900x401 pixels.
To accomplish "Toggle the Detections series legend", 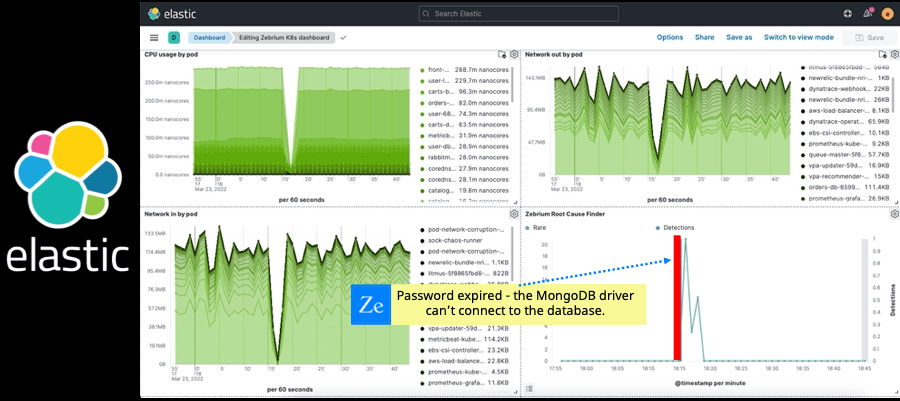I will [x=675, y=228].
